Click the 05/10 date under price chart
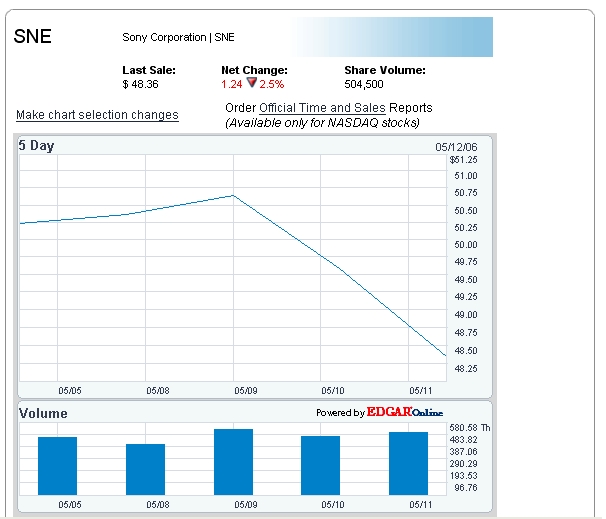 tap(333, 391)
